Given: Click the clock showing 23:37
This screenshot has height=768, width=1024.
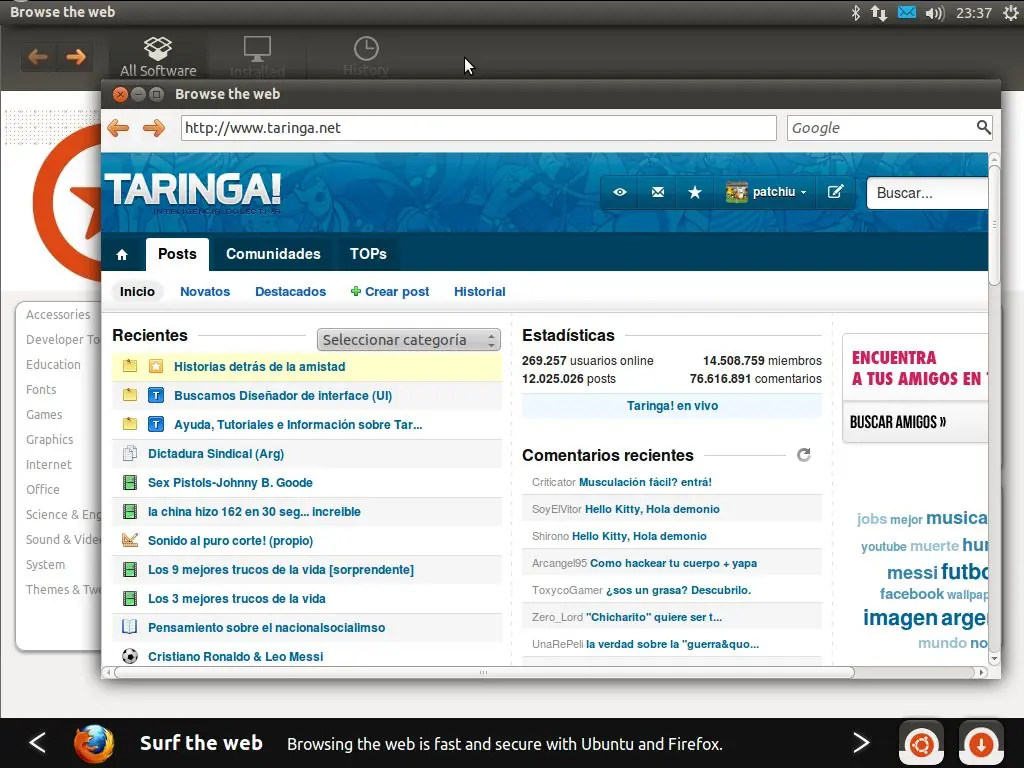Looking at the screenshot, I should click(974, 13).
